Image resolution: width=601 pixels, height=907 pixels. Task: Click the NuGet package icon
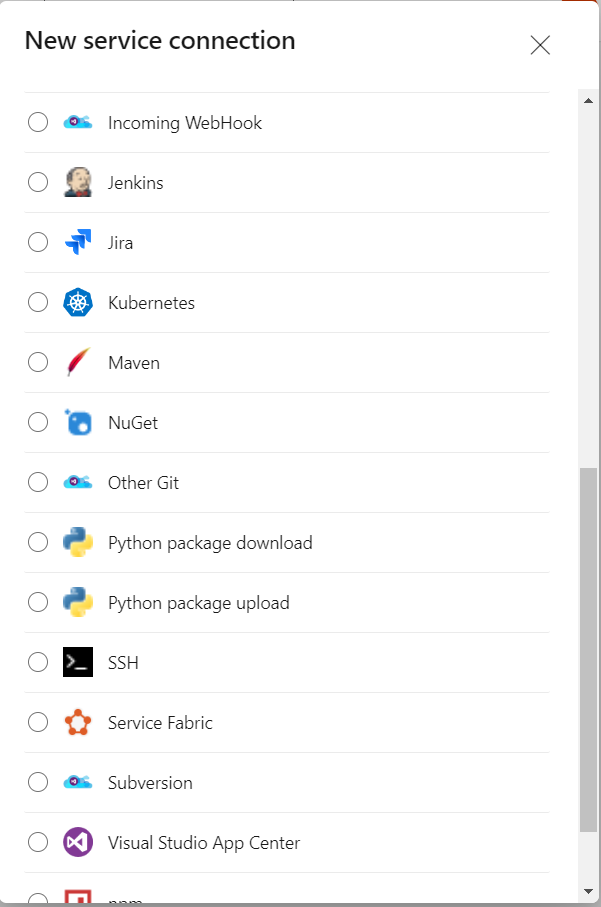[78, 422]
